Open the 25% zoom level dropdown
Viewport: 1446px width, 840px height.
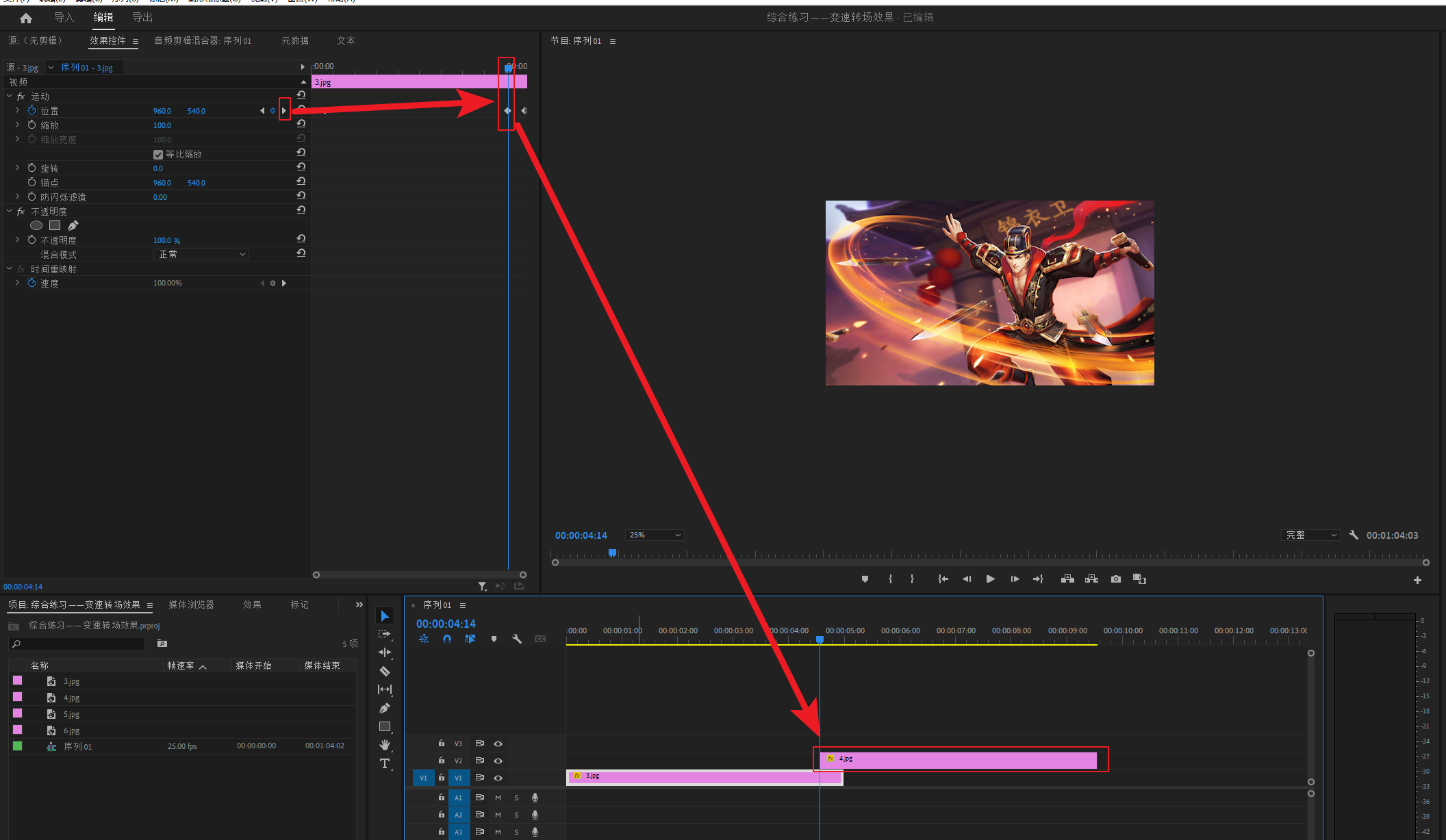pos(655,535)
